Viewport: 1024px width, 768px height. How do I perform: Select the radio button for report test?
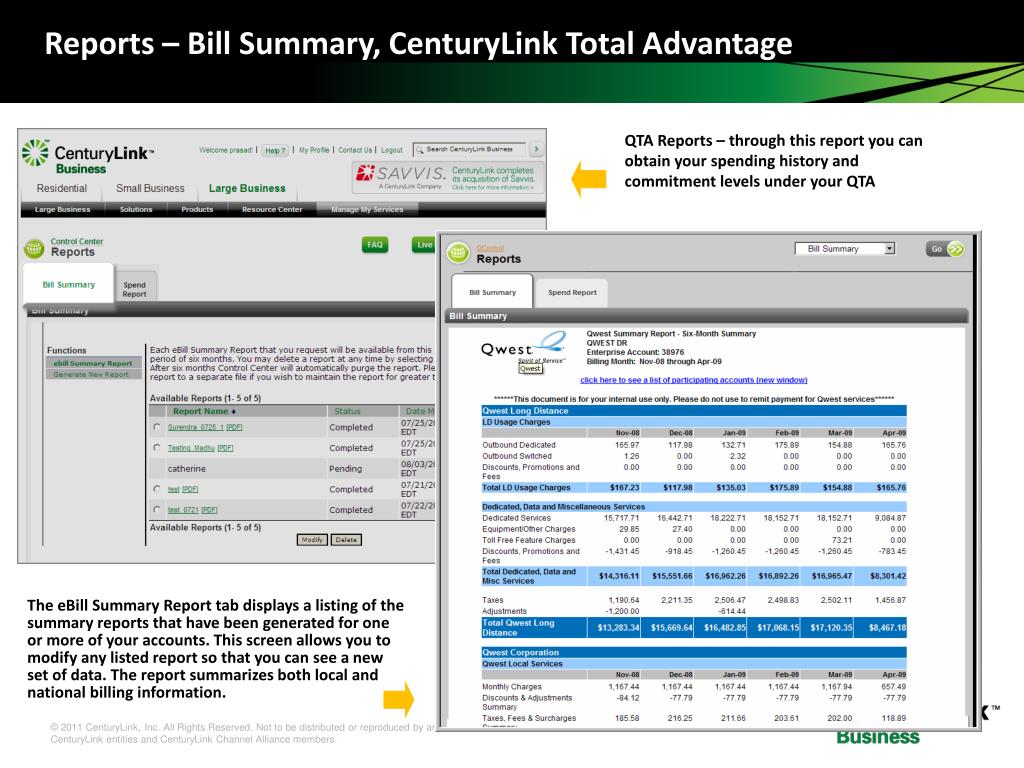click(157, 489)
